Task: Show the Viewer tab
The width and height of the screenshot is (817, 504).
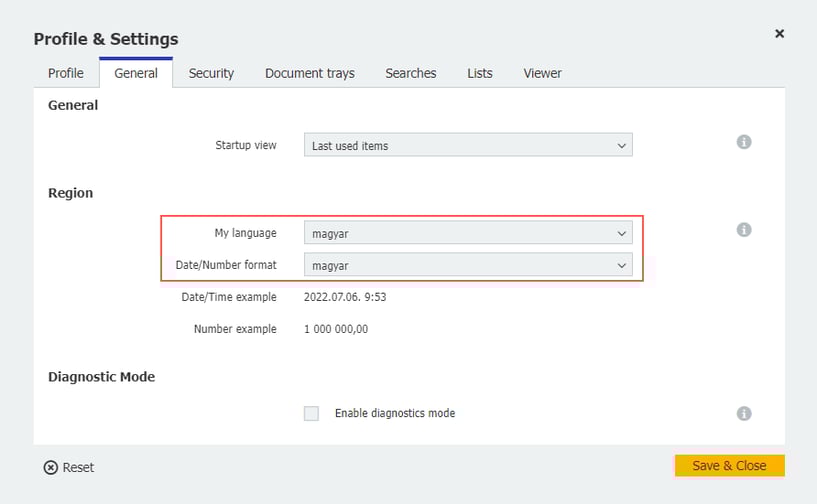Action: point(542,73)
